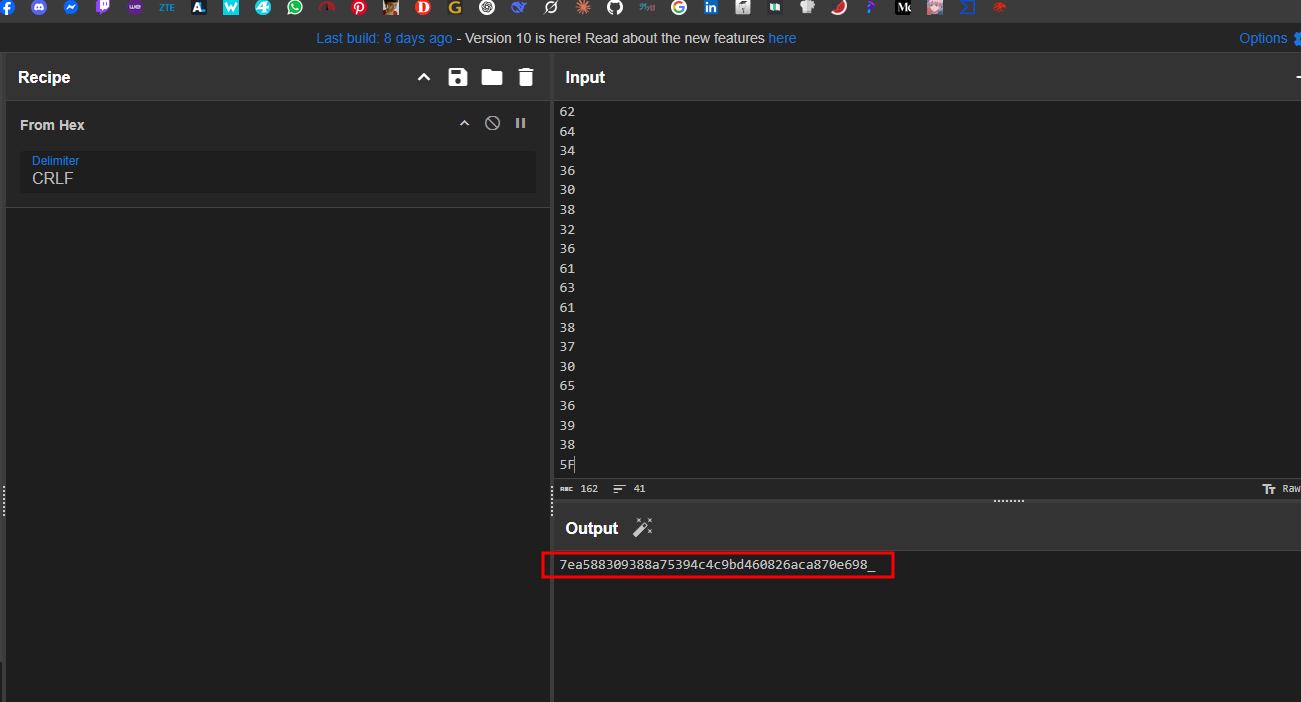Image resolution: width=1301 pixels, height=702 pixels.
Task: Collapse the Recipe panel with chevron
Action: [x=424, y=77]
